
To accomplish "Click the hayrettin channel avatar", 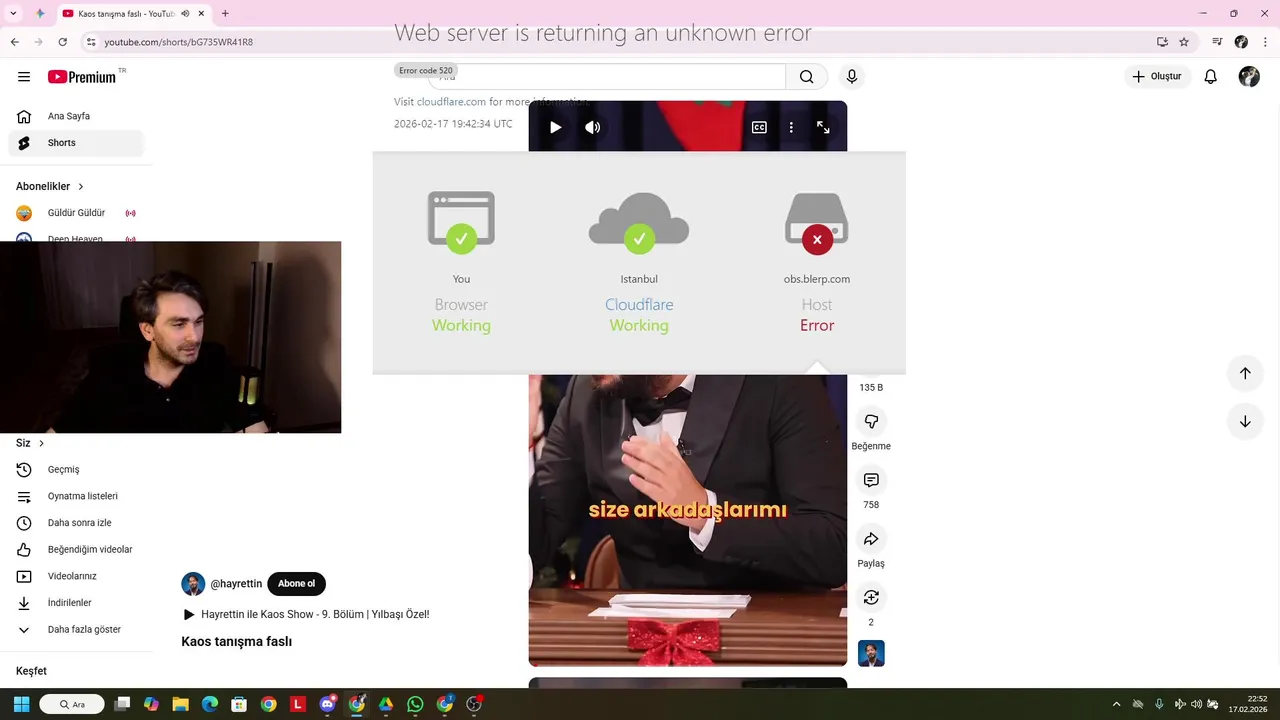I will pyautogui.click(x=193, y=584).
